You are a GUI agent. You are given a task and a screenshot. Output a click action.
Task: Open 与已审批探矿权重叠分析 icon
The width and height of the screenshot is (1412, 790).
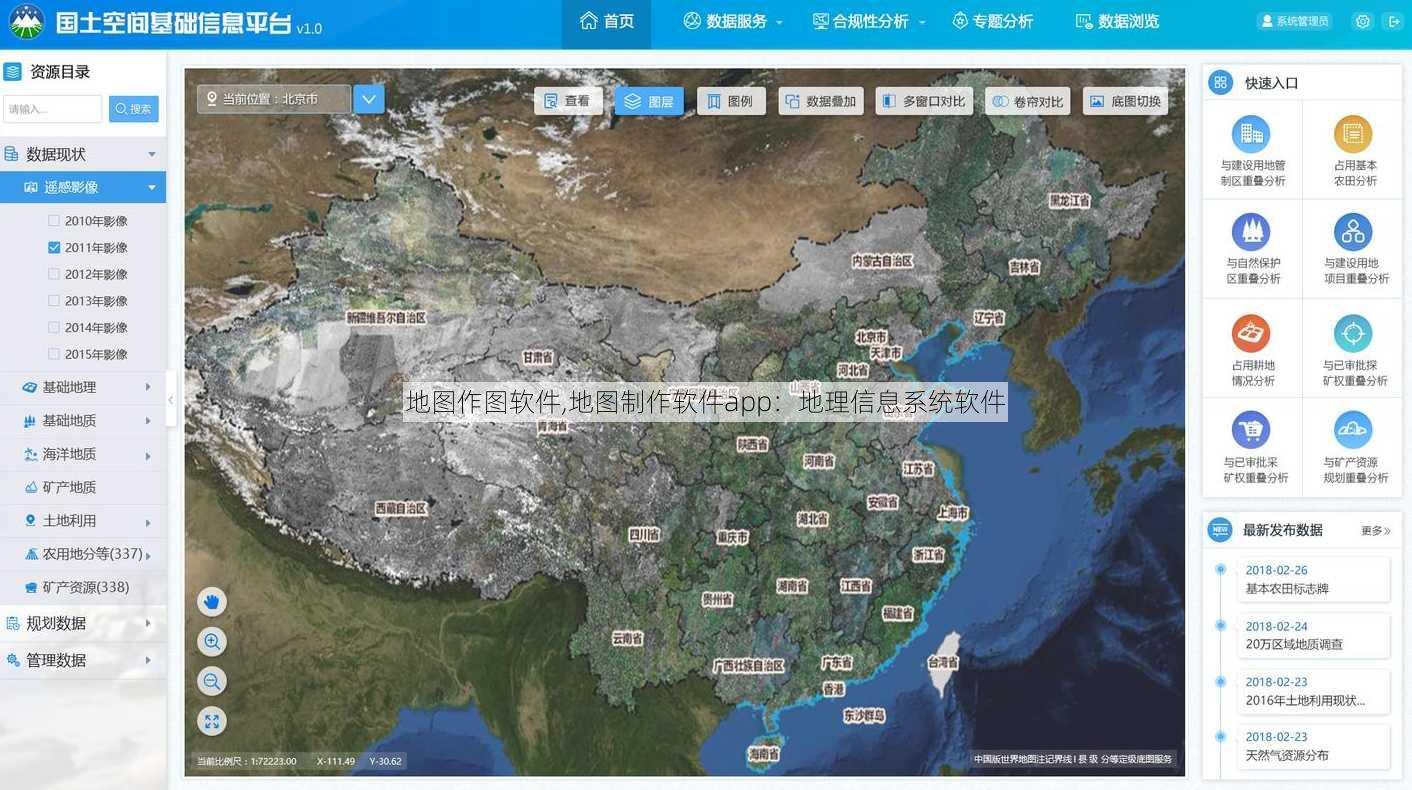click(x=1352, y=333)
